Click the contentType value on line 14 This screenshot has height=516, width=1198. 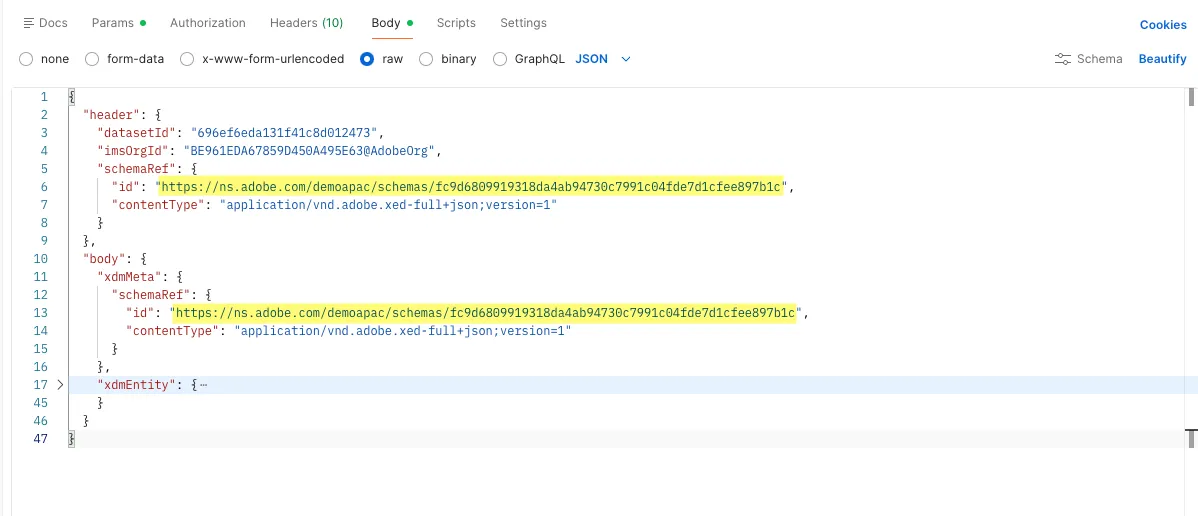click(403, 331)
